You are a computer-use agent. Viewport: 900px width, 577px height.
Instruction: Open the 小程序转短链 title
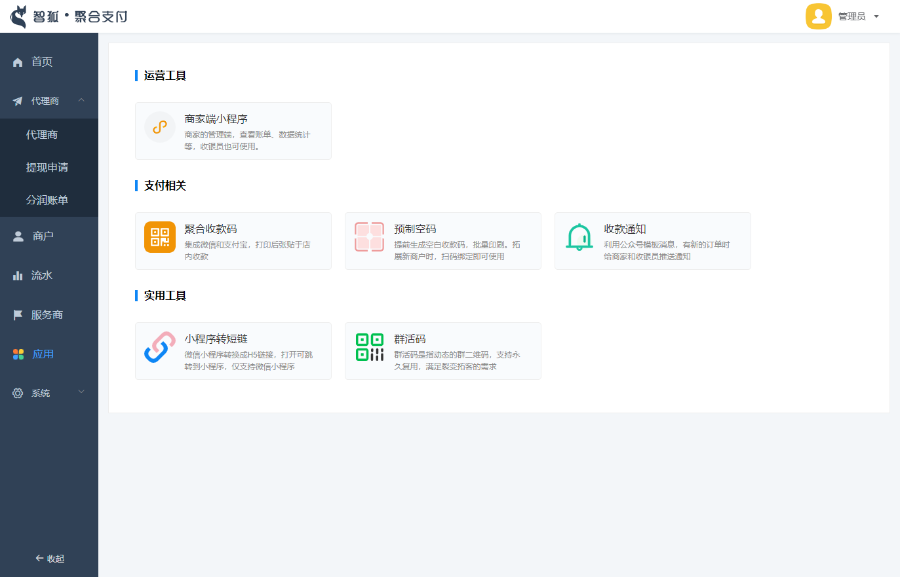[x=216, y=339]
